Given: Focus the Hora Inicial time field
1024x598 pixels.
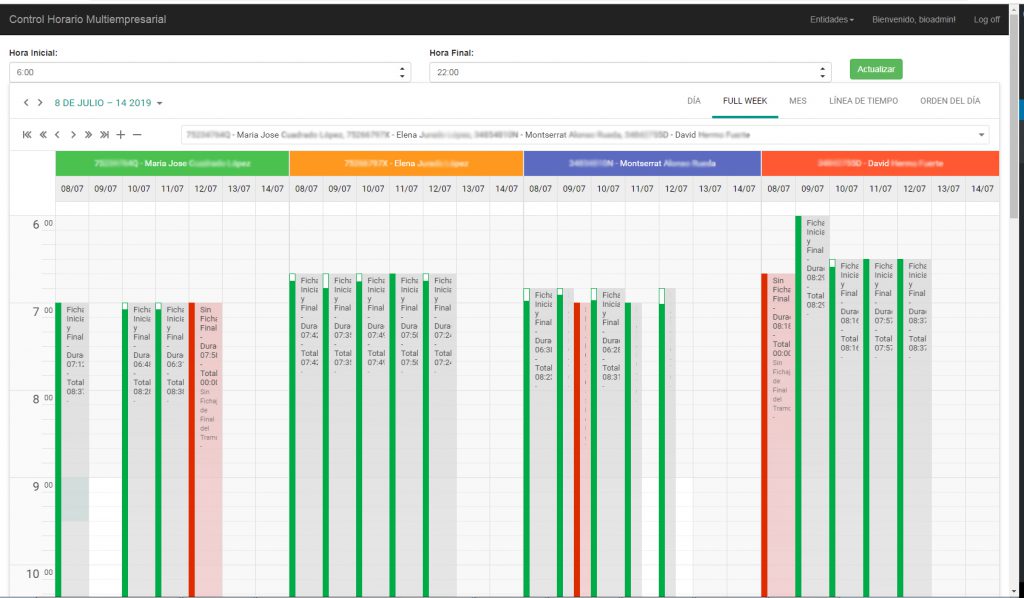Looking at the screenshot, I should coord(210,72).
